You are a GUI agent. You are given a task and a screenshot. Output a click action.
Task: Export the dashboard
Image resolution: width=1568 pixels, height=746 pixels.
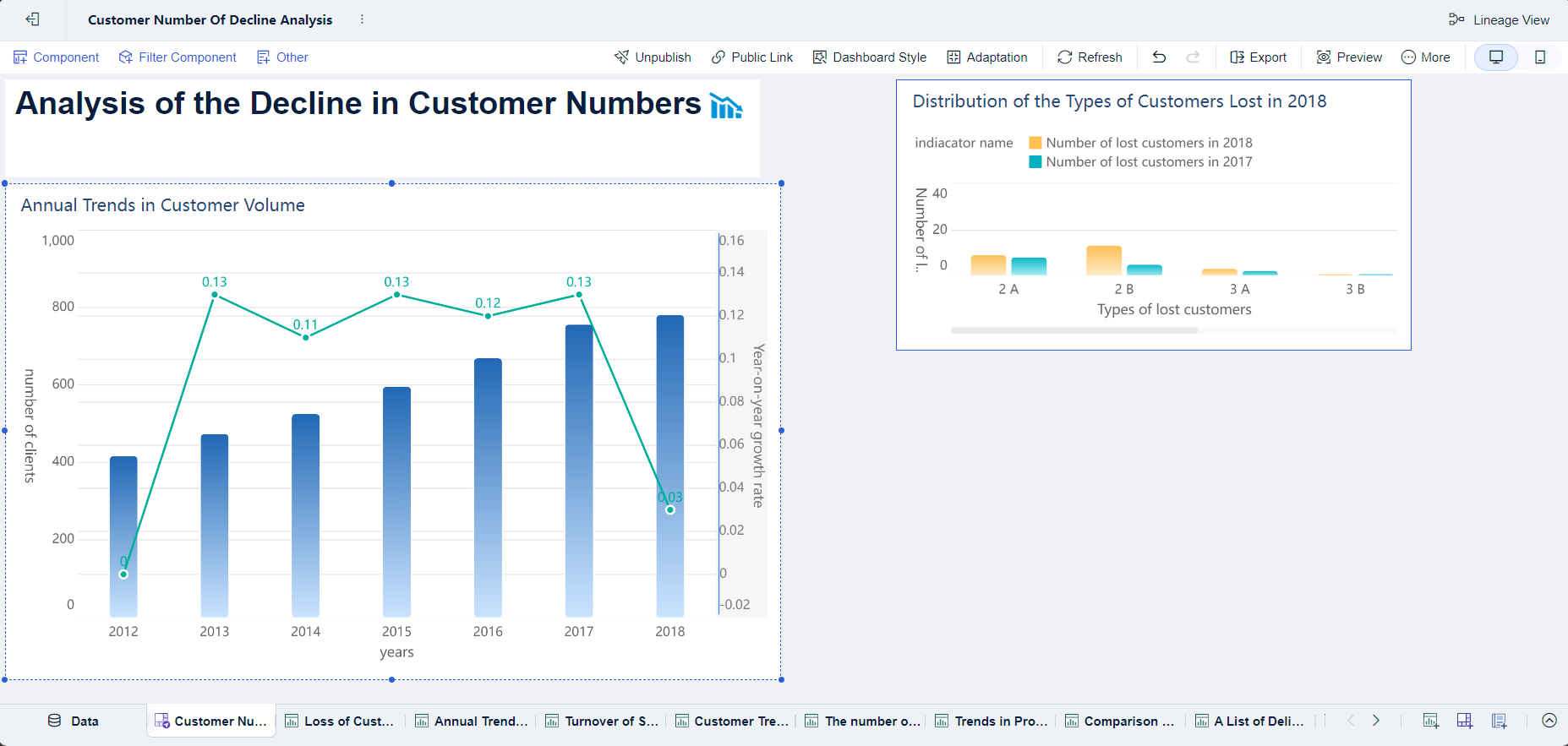click(1258, 57)
